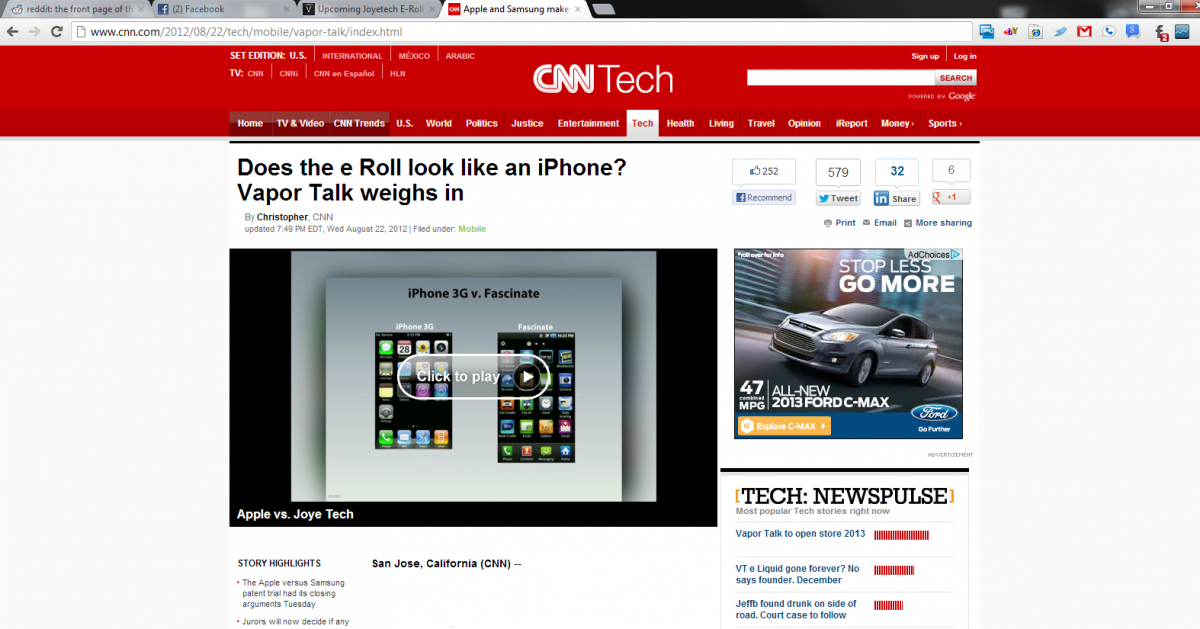Screen dimensions: 1200x629
Task: Click the AdChoices icon on Ford ad
Action: 934,255
